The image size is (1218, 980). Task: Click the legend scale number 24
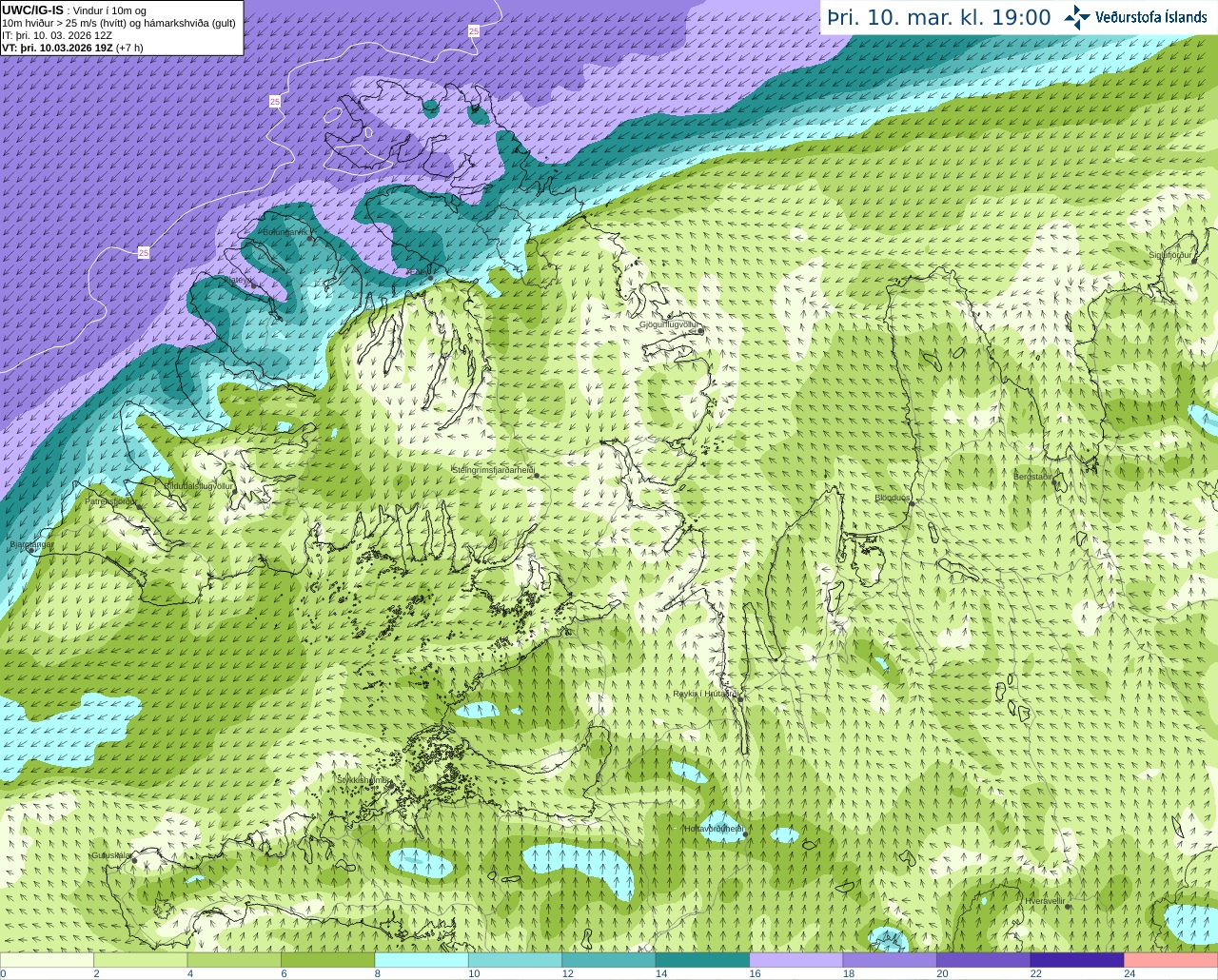tap(1130, 973)
